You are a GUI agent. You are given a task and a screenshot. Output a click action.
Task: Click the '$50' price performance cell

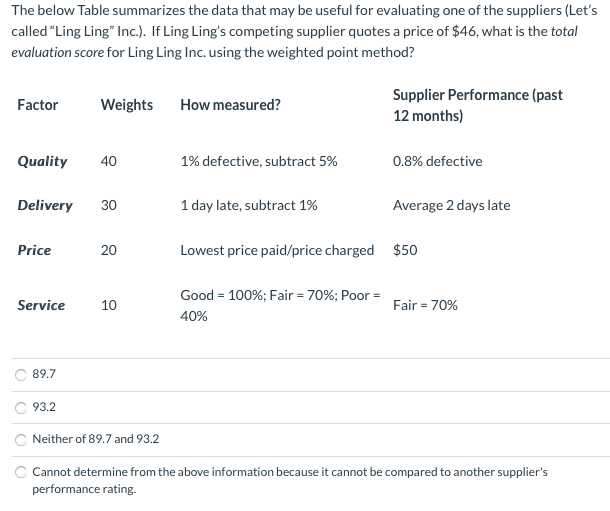click(405, 250)
